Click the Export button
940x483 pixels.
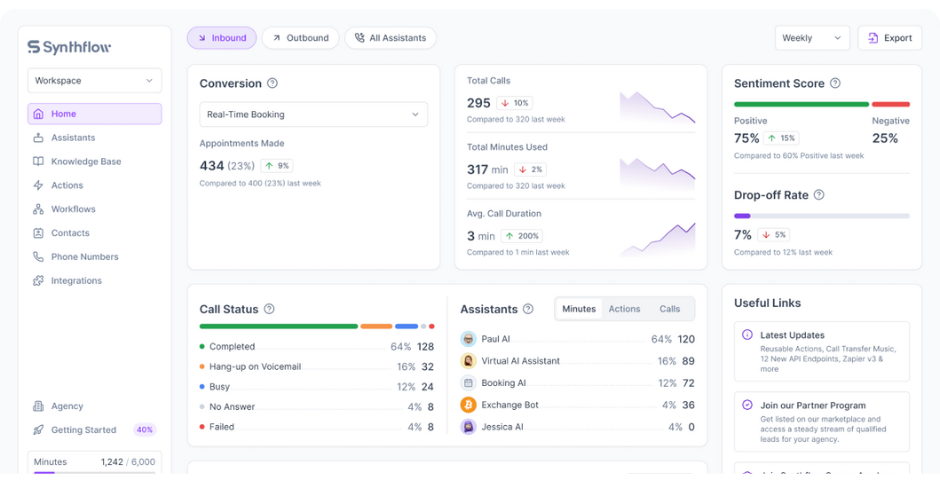pyautogui.click(x=890, y=38)
